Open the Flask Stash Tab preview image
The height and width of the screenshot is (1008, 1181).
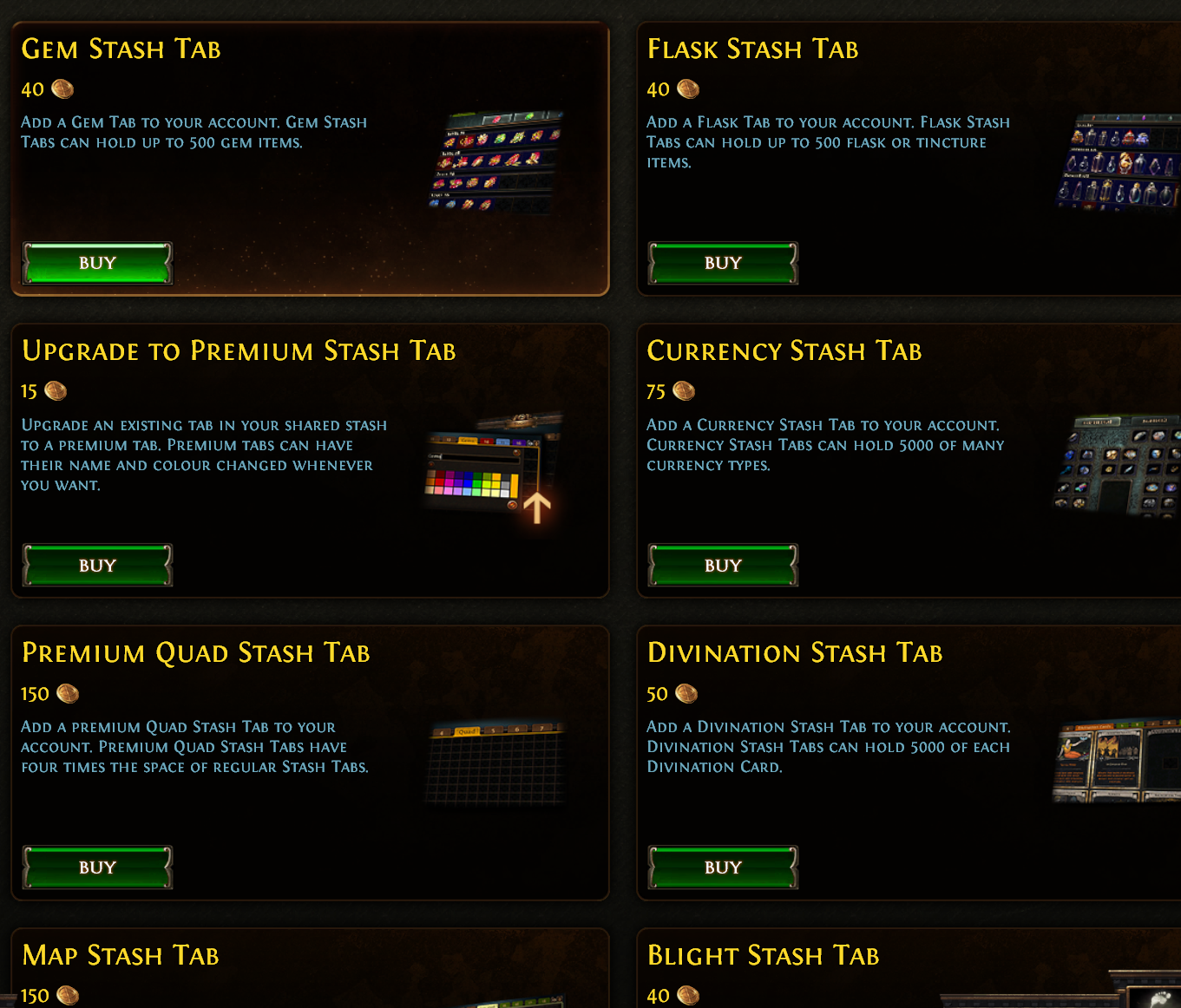coord(1118,162)
